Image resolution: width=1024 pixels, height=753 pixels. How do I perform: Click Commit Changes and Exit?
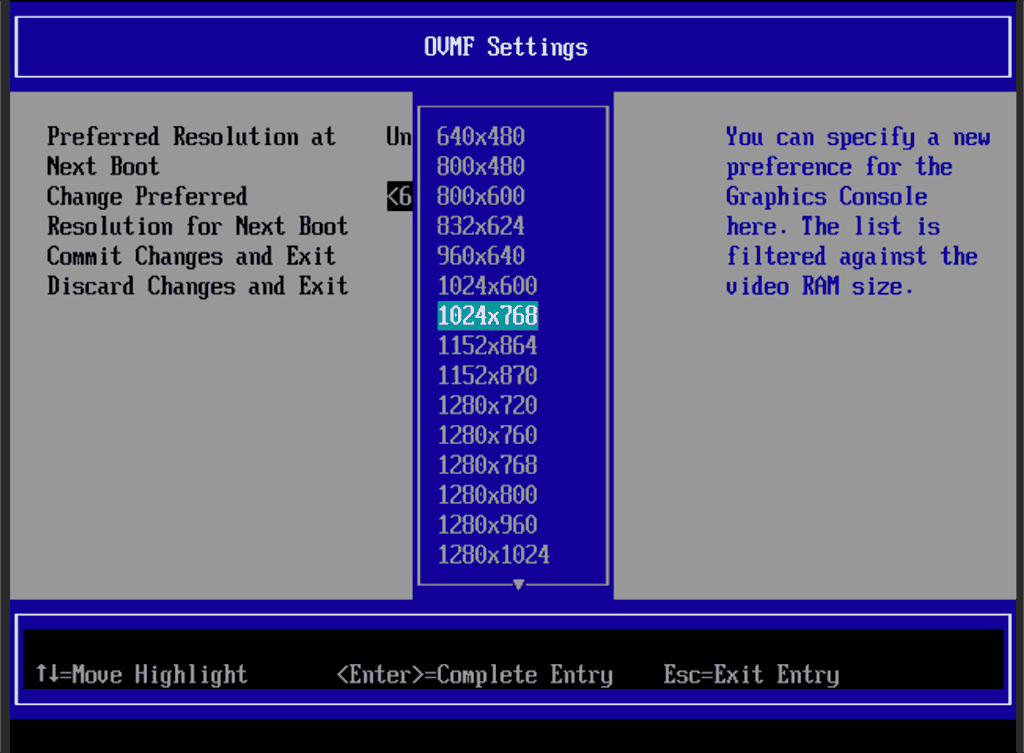(x=191, y=257)
